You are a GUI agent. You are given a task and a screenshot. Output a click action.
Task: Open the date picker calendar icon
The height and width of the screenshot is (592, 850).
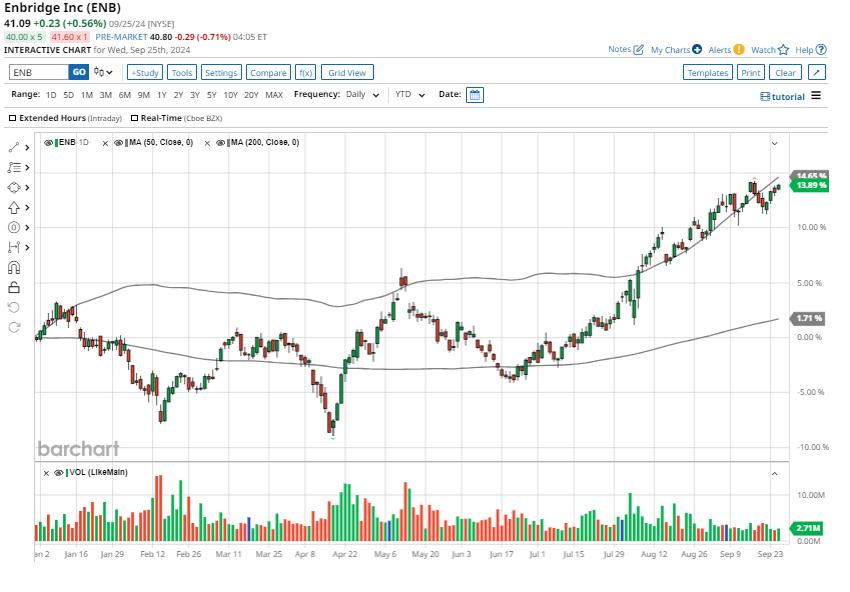click(x=475, y=95)
